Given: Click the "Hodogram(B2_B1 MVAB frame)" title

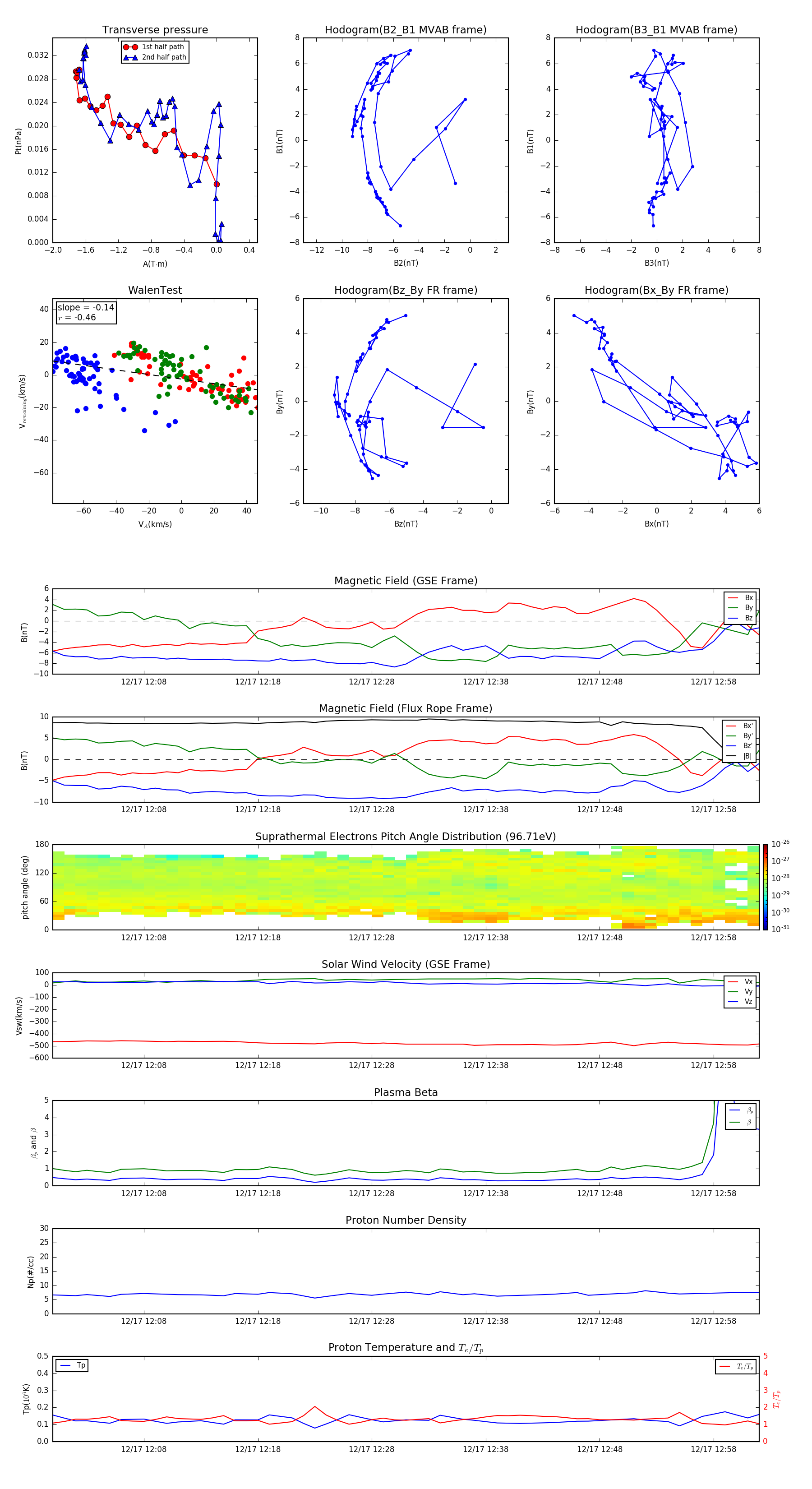Looking at the screenshot, I should click(406, 30).
